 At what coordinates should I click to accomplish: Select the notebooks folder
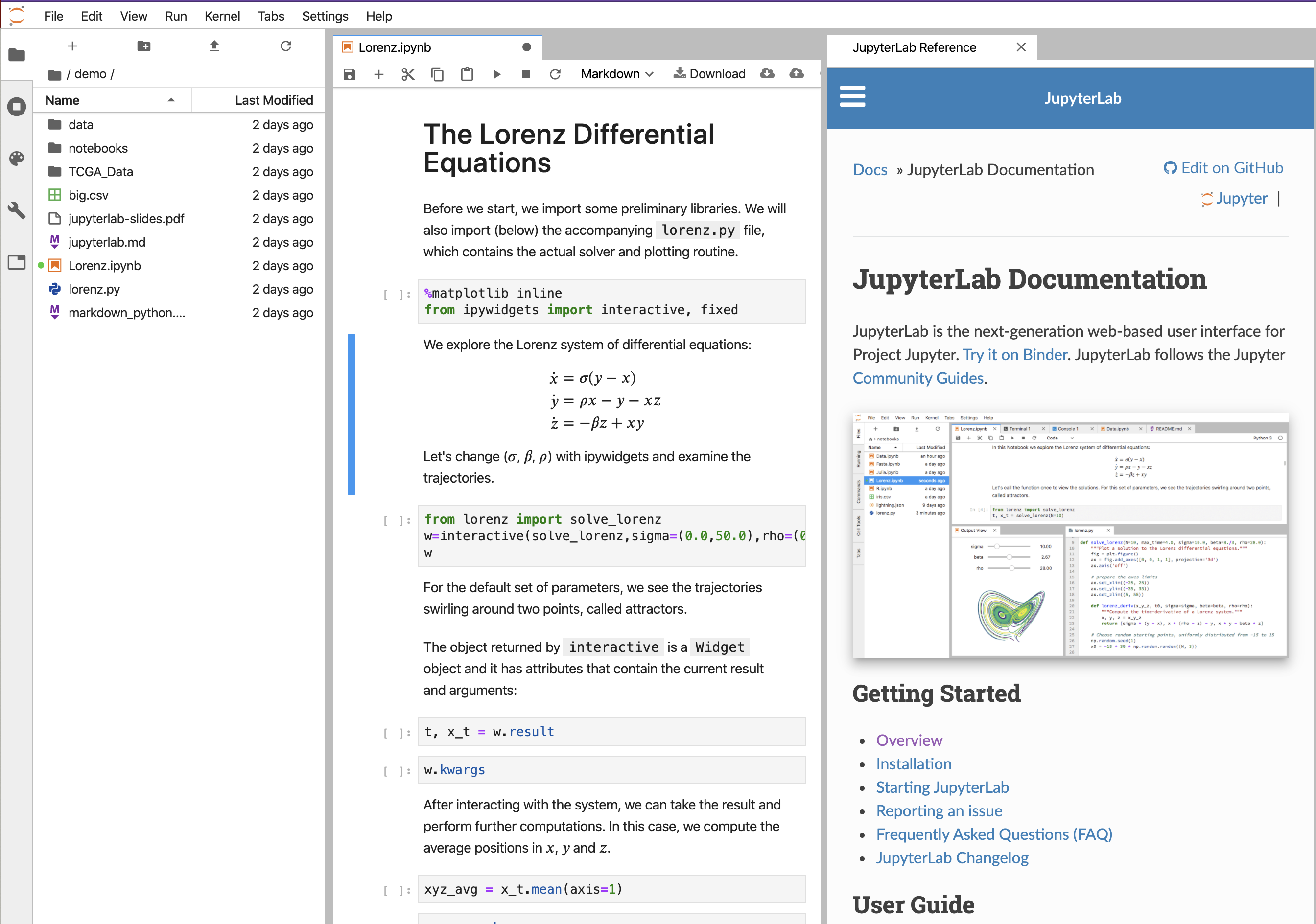click(179, 148)
